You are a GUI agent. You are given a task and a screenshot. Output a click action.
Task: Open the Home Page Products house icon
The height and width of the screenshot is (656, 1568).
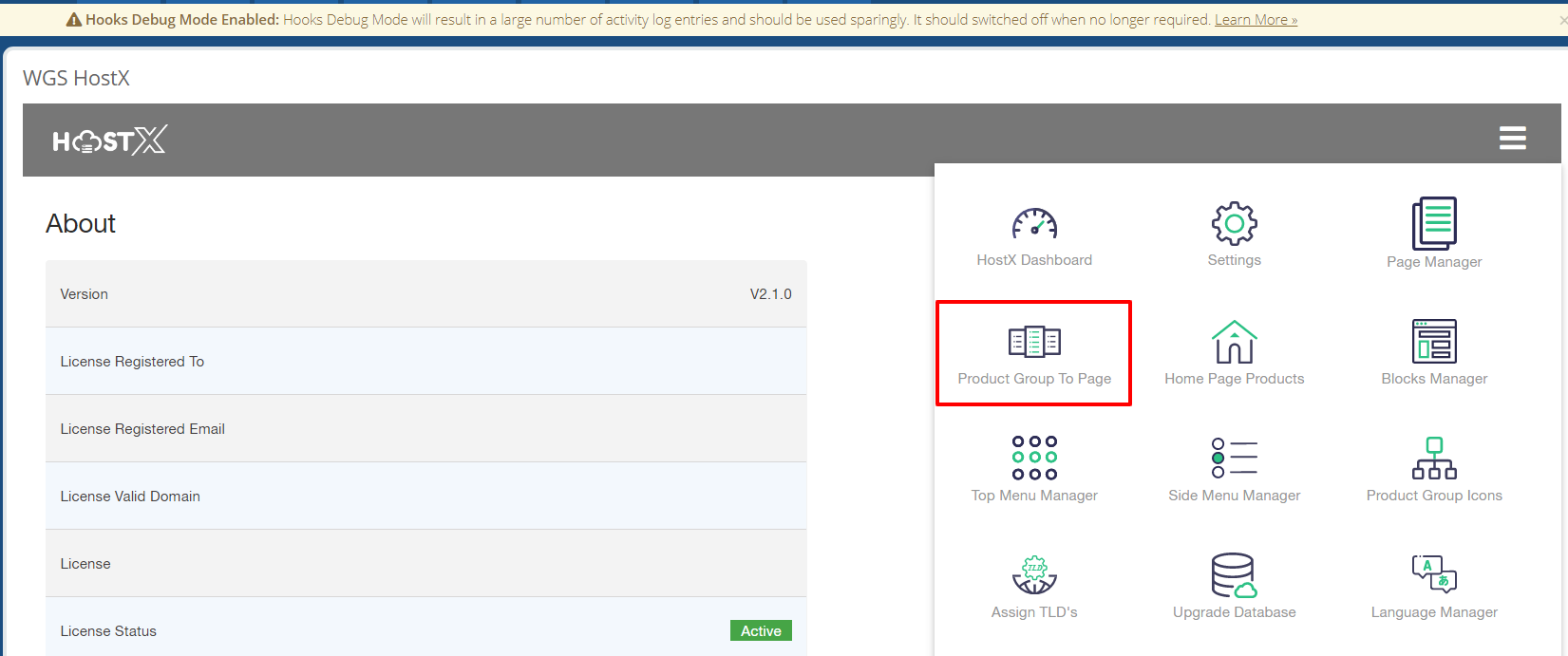1235,341
